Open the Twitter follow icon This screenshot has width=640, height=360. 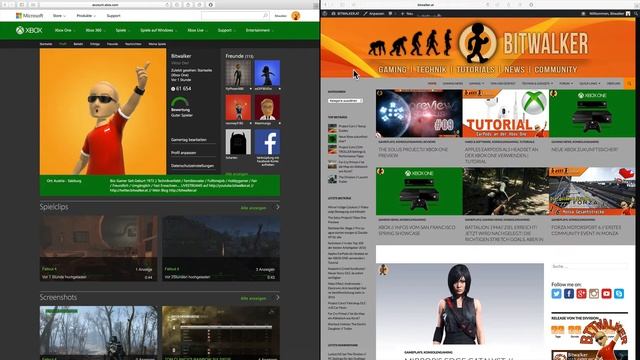[556, 293]
